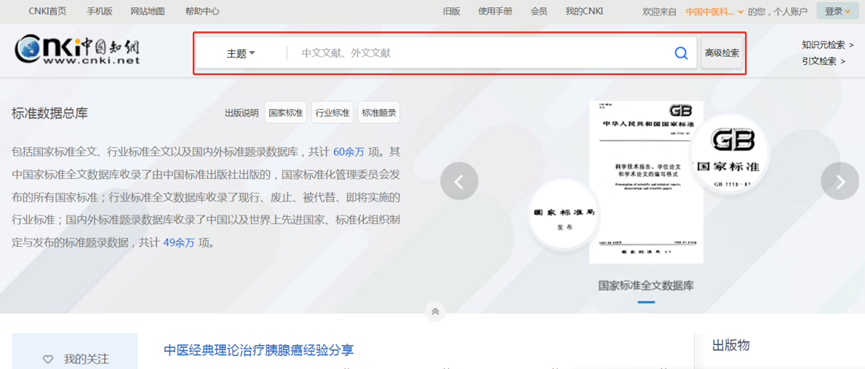This screenshot has width=865, height=369.
Task: Open article 中医经典理论治疗胰腺癌经验分享
Action: point(259,350)
